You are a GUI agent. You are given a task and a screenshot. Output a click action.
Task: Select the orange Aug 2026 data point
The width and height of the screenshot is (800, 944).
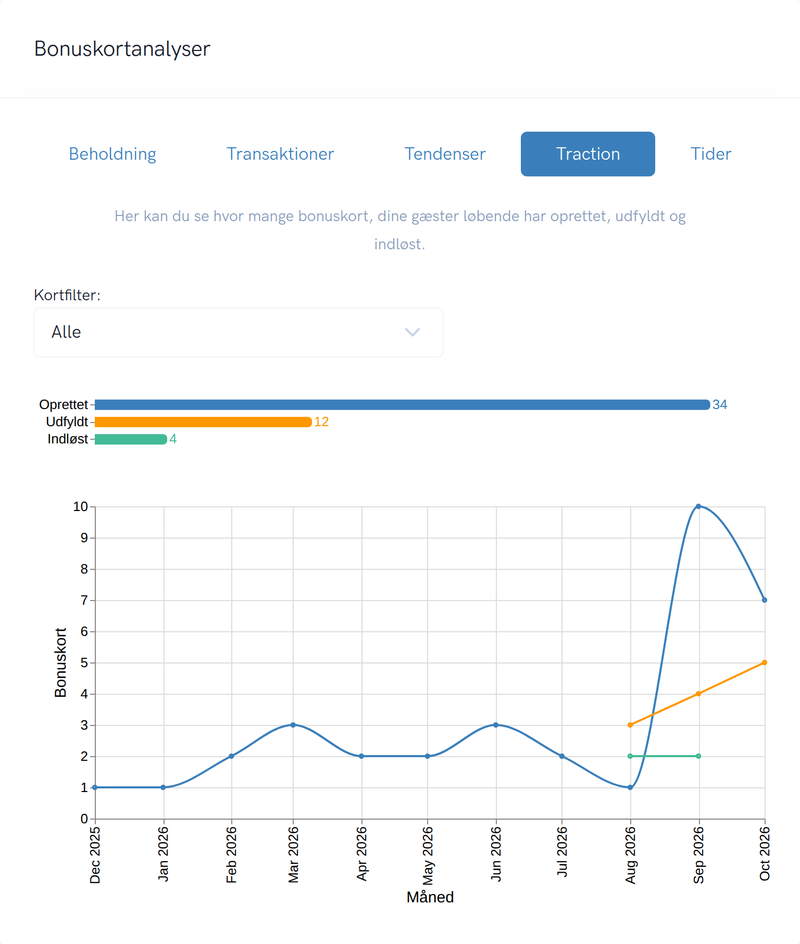coord(630,725)
